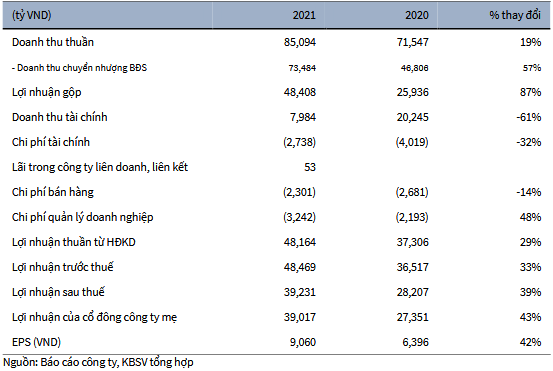Viewport: 553px width, 371px height.
Task: Select the value 53 for joint ventures
Action: click(x=310, y=167)
